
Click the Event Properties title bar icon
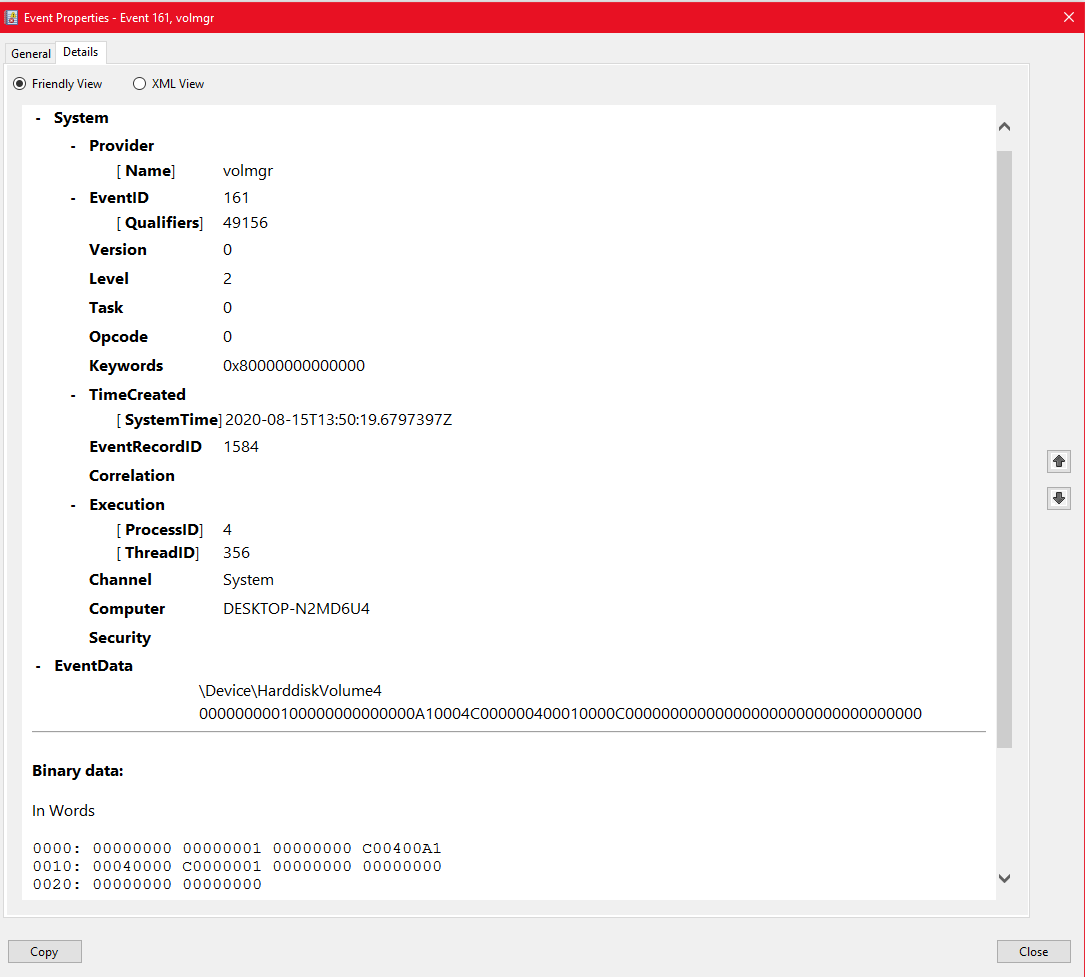coord(11,17)
